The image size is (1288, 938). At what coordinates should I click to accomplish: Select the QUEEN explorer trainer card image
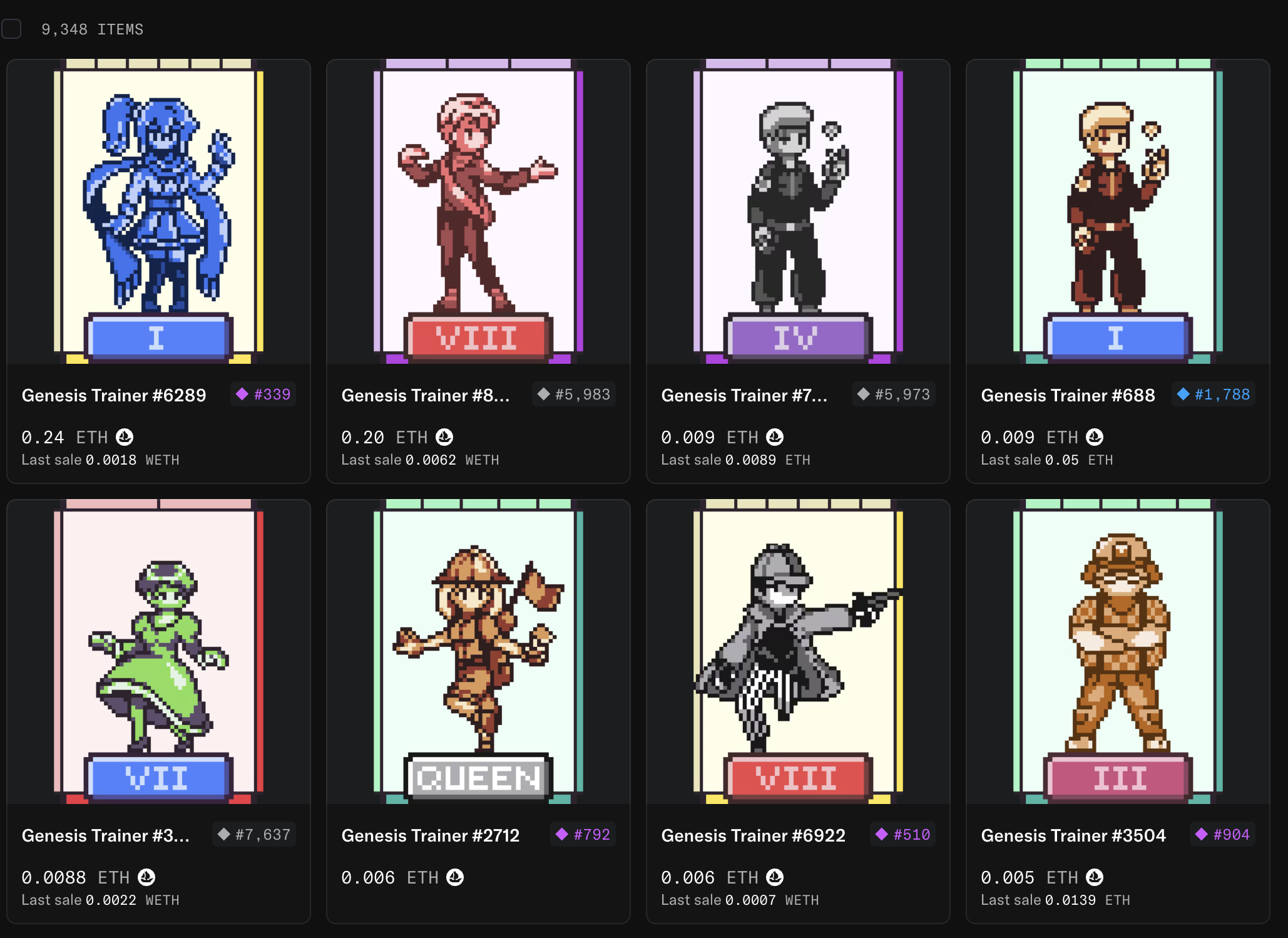click(478, 652)
